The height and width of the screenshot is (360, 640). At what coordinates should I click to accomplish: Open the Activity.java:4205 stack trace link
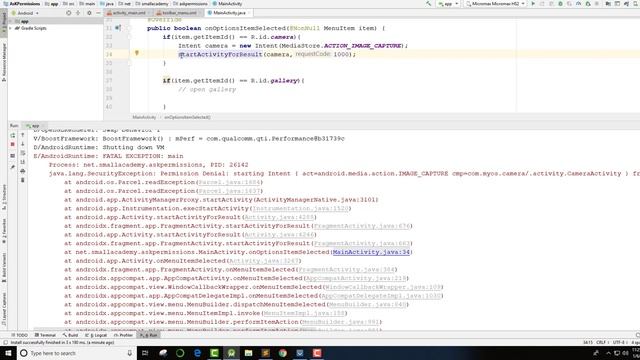279,217
